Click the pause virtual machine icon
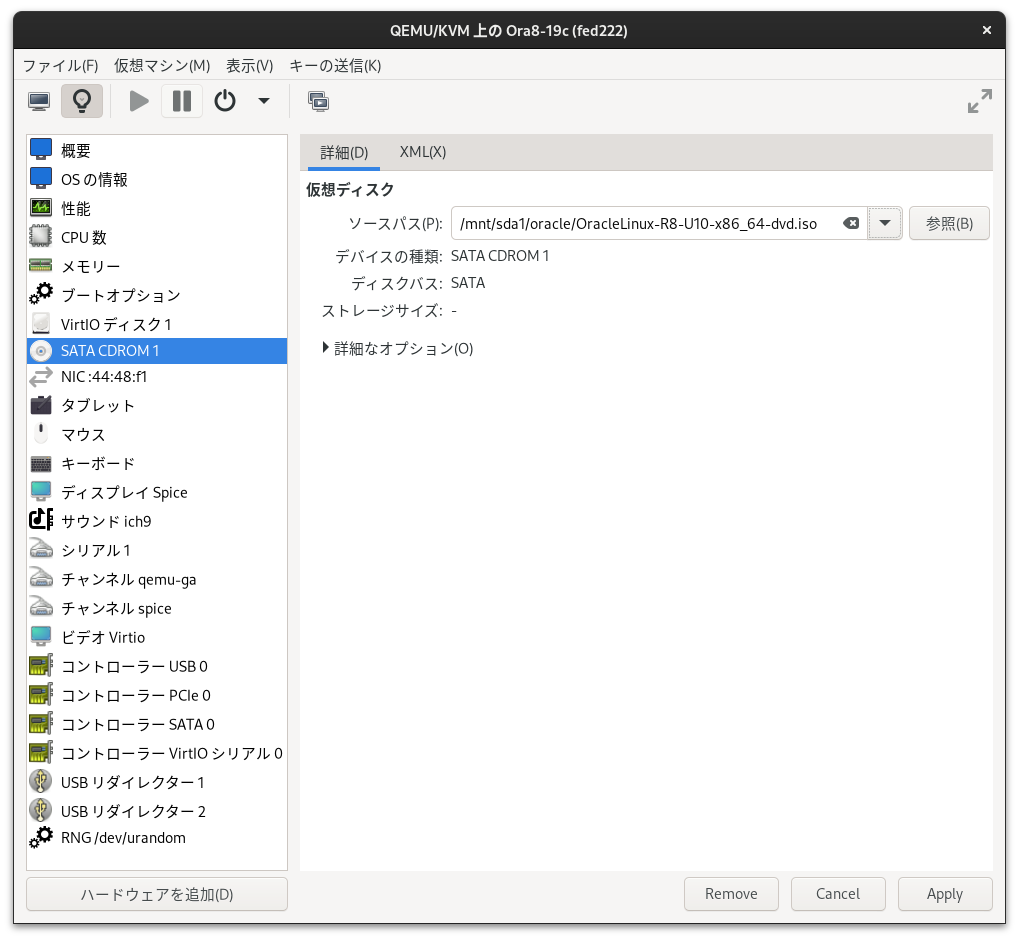This screenshot has height=940, width=1019. pos(181,100)
